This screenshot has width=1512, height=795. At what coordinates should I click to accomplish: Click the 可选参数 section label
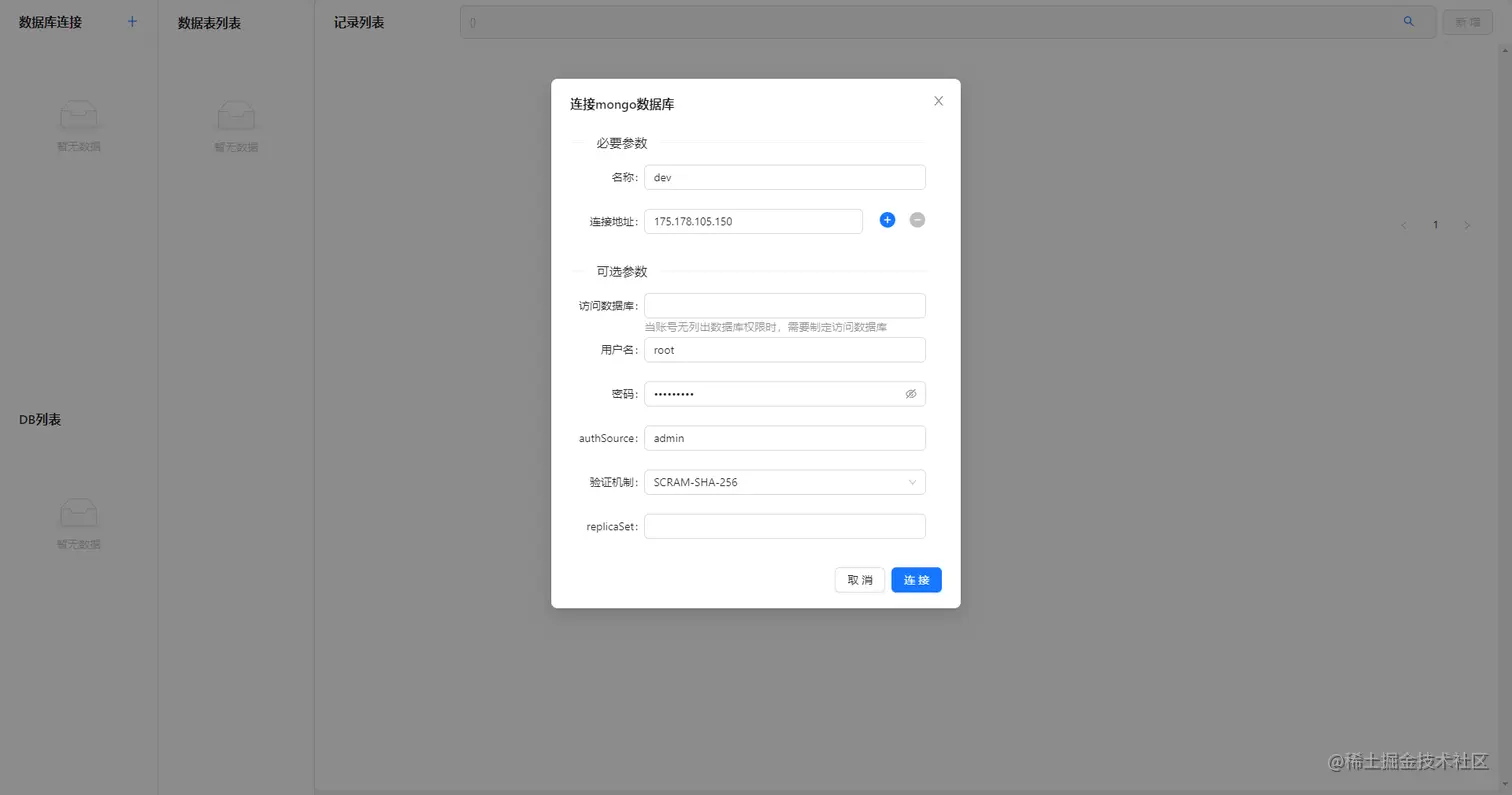point(622,271)
